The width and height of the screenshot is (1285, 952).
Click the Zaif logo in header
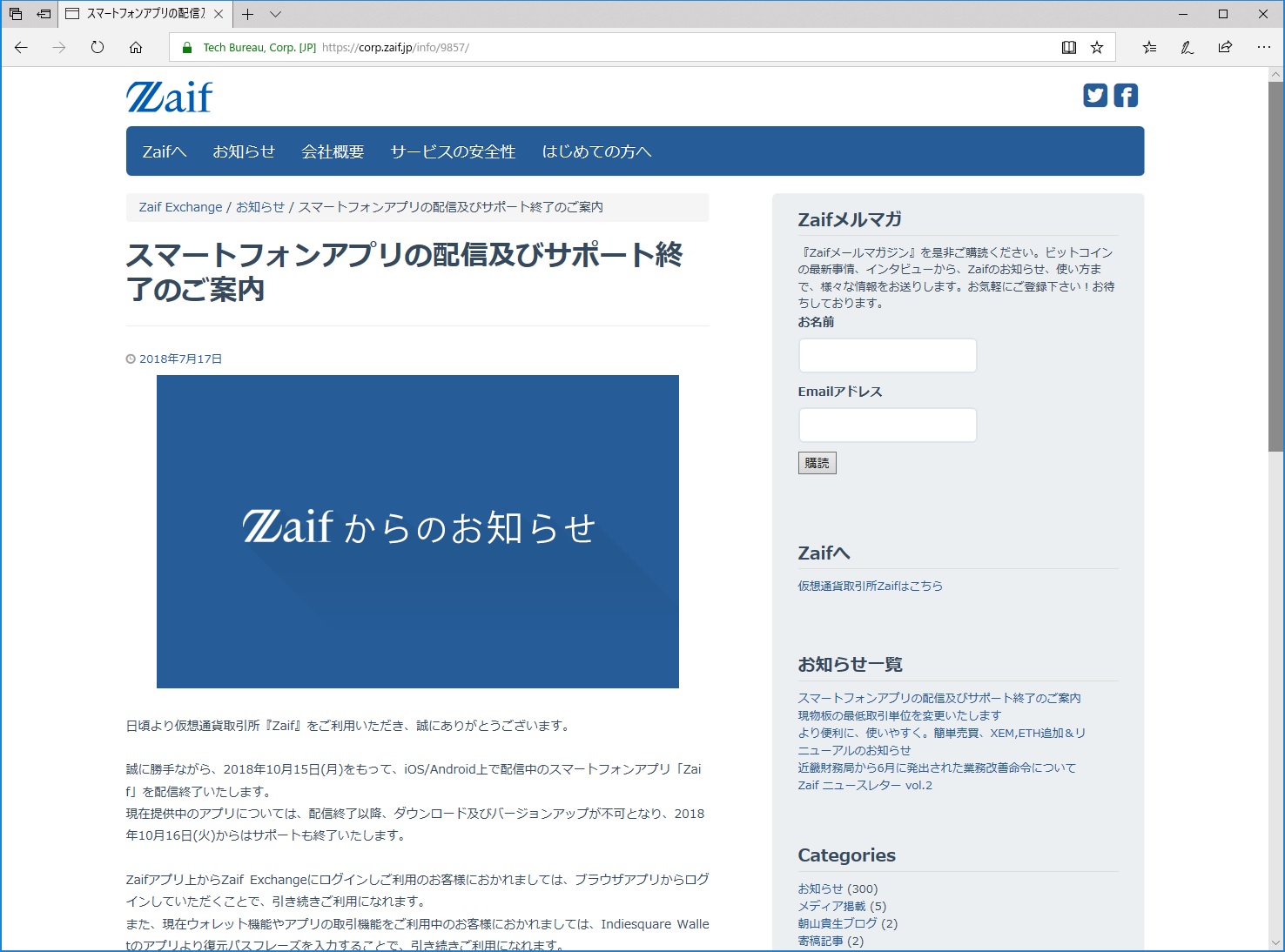(x=170, y=97)
